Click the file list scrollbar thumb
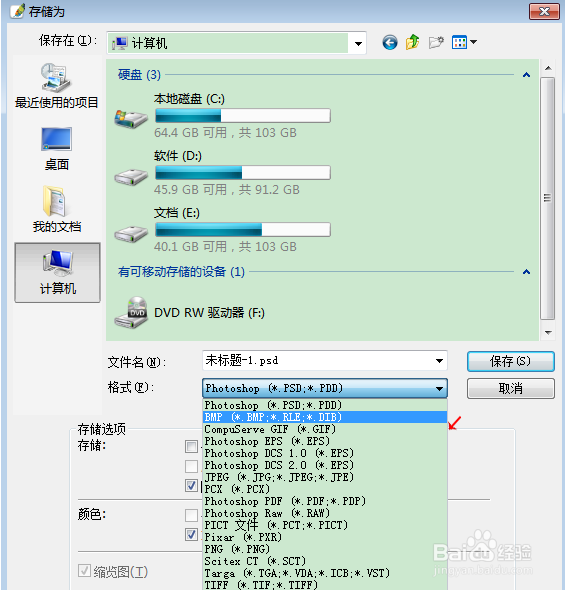This screenshot has height=590, width=565. point(547,198)
